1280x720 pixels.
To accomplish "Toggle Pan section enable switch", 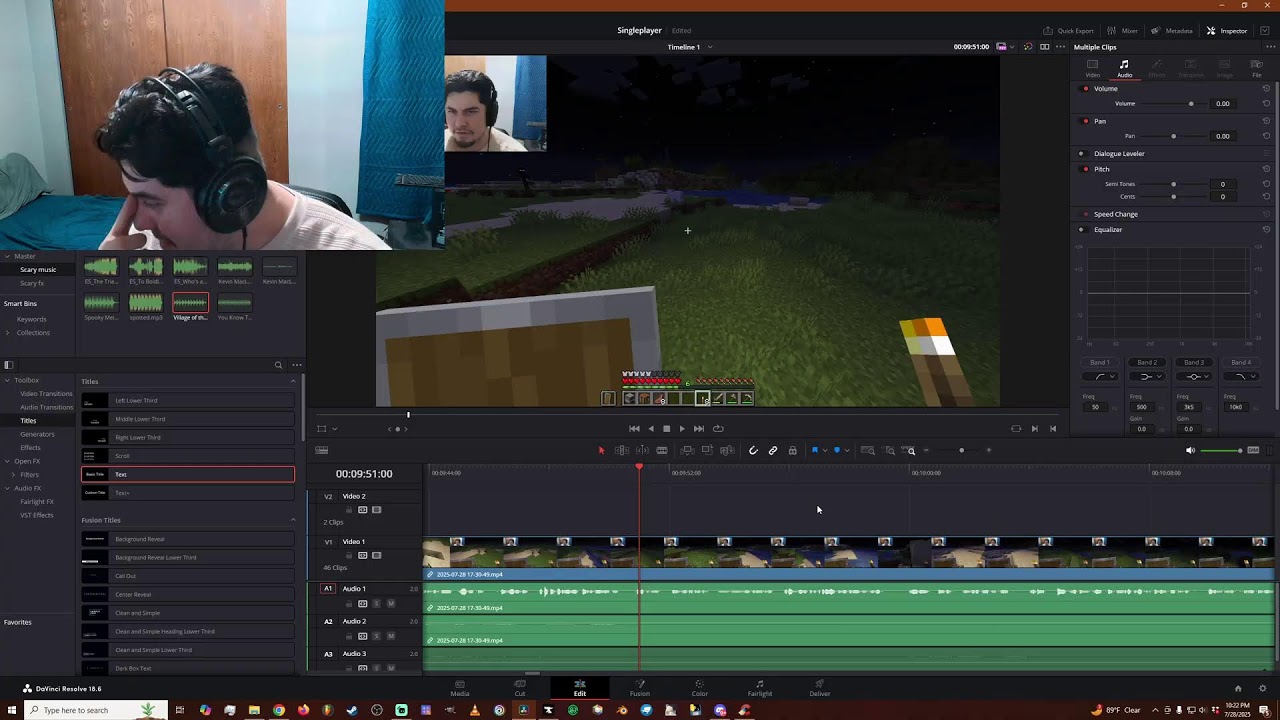I will click(1086, 121).
